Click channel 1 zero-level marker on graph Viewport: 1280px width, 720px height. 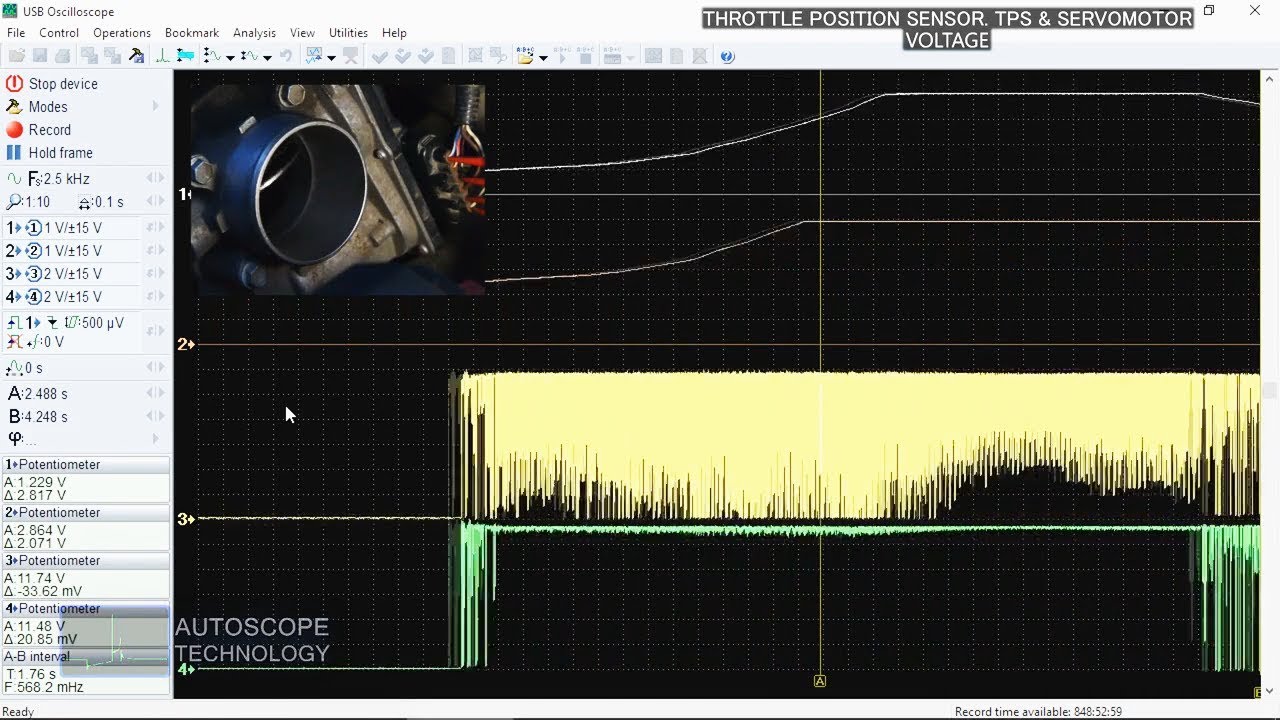pos(184,194)
